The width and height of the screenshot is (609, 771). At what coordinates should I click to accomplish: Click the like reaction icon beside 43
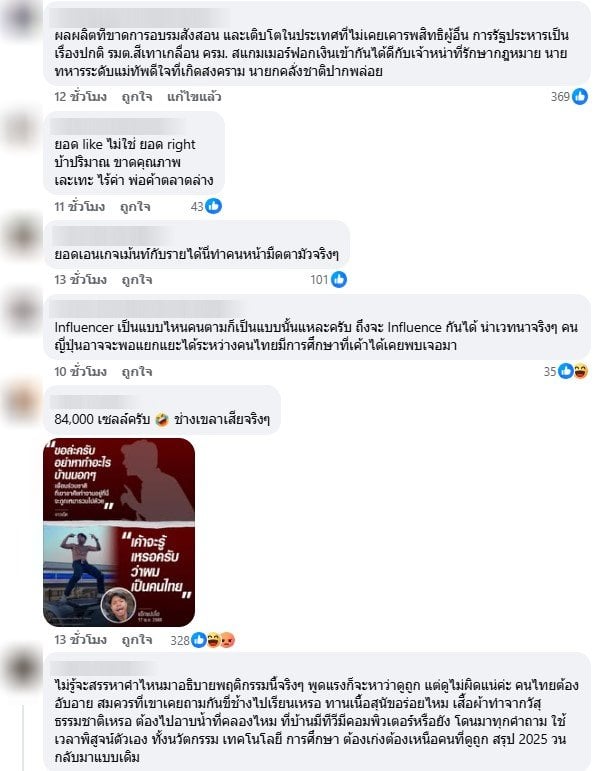[213, 206]
